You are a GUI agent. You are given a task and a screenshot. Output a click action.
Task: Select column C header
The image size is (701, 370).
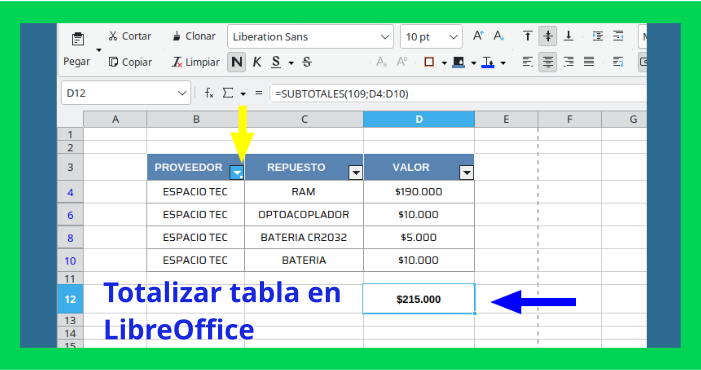click(x=304, y=119)
